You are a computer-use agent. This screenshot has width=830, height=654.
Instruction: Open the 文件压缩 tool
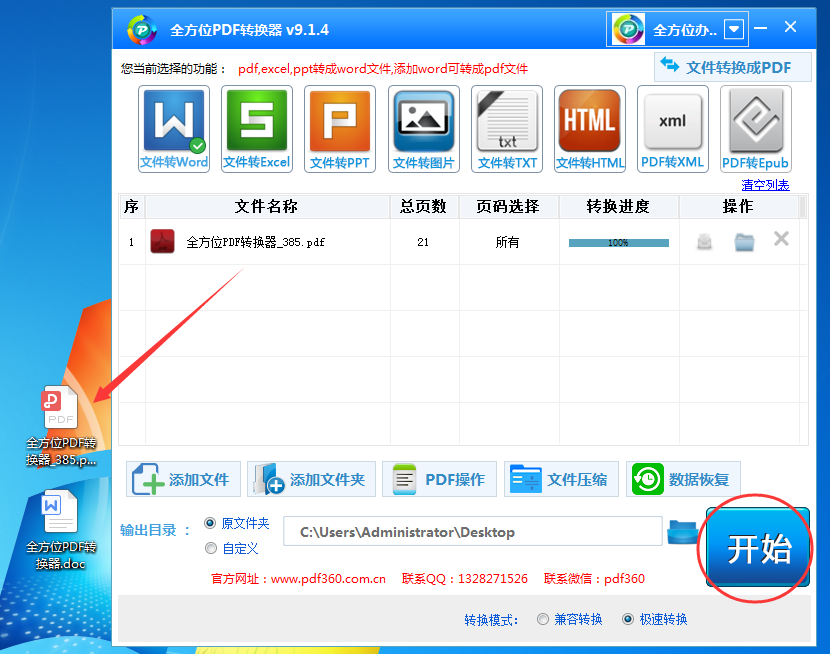click(x=561, y=479)
